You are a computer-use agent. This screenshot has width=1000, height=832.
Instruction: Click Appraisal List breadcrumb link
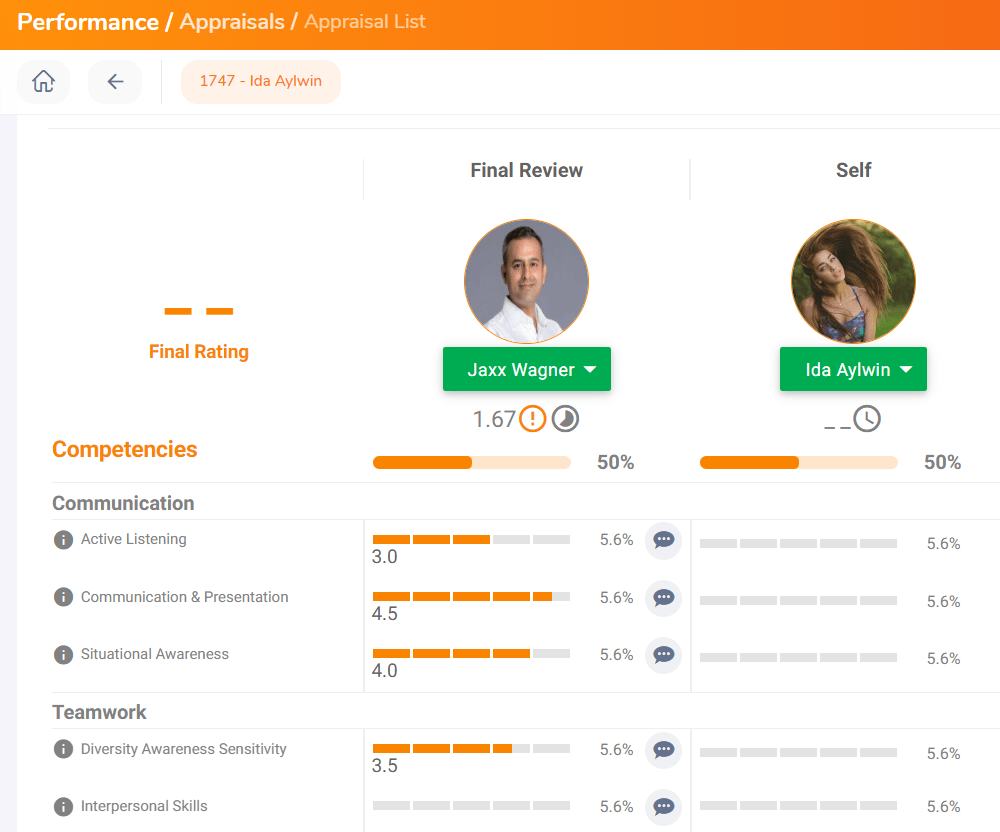pos(365,22)
